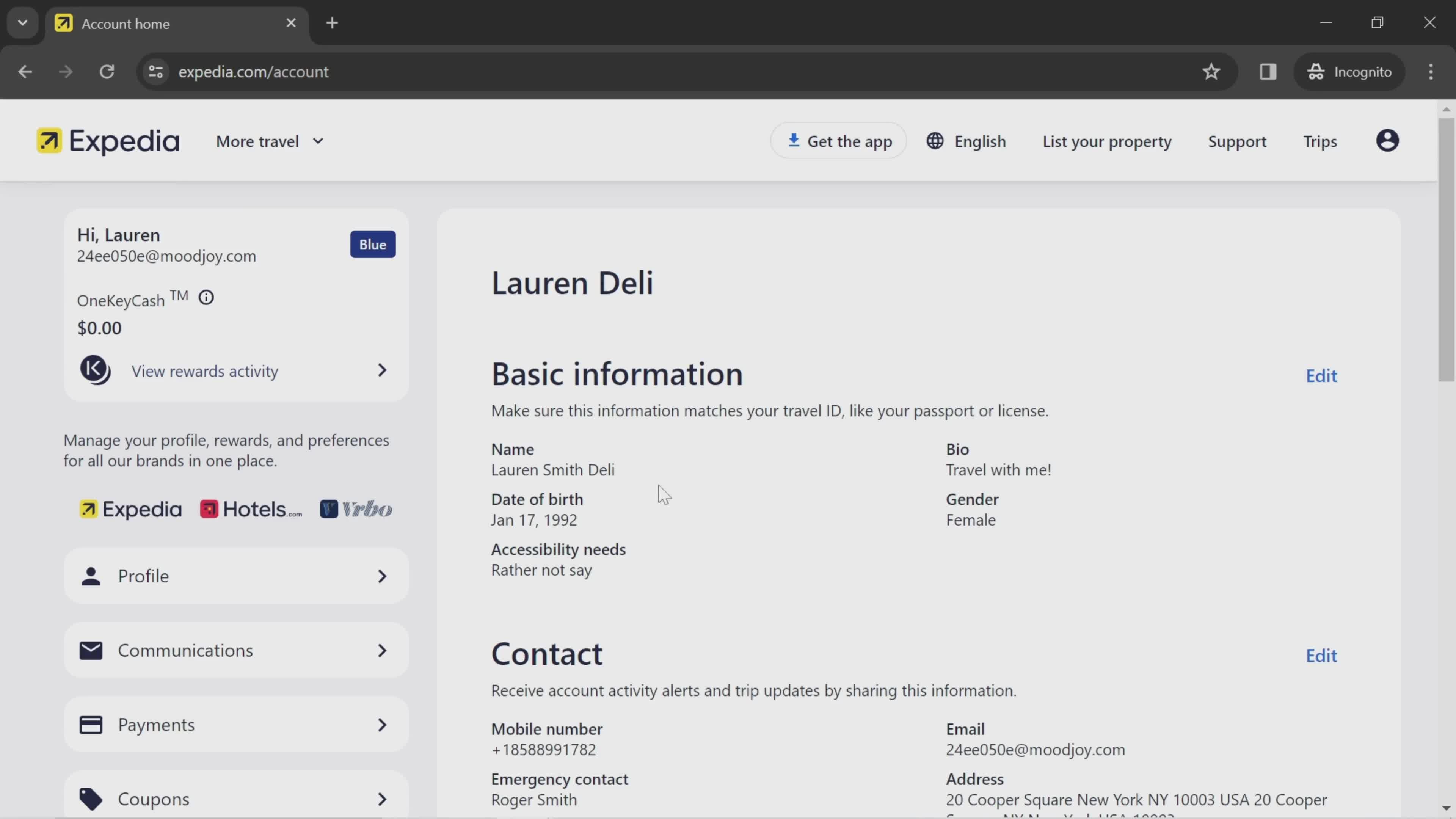The image size is (1456, 819).
Task: Reload the page
Action: click(x=107, y=72)
